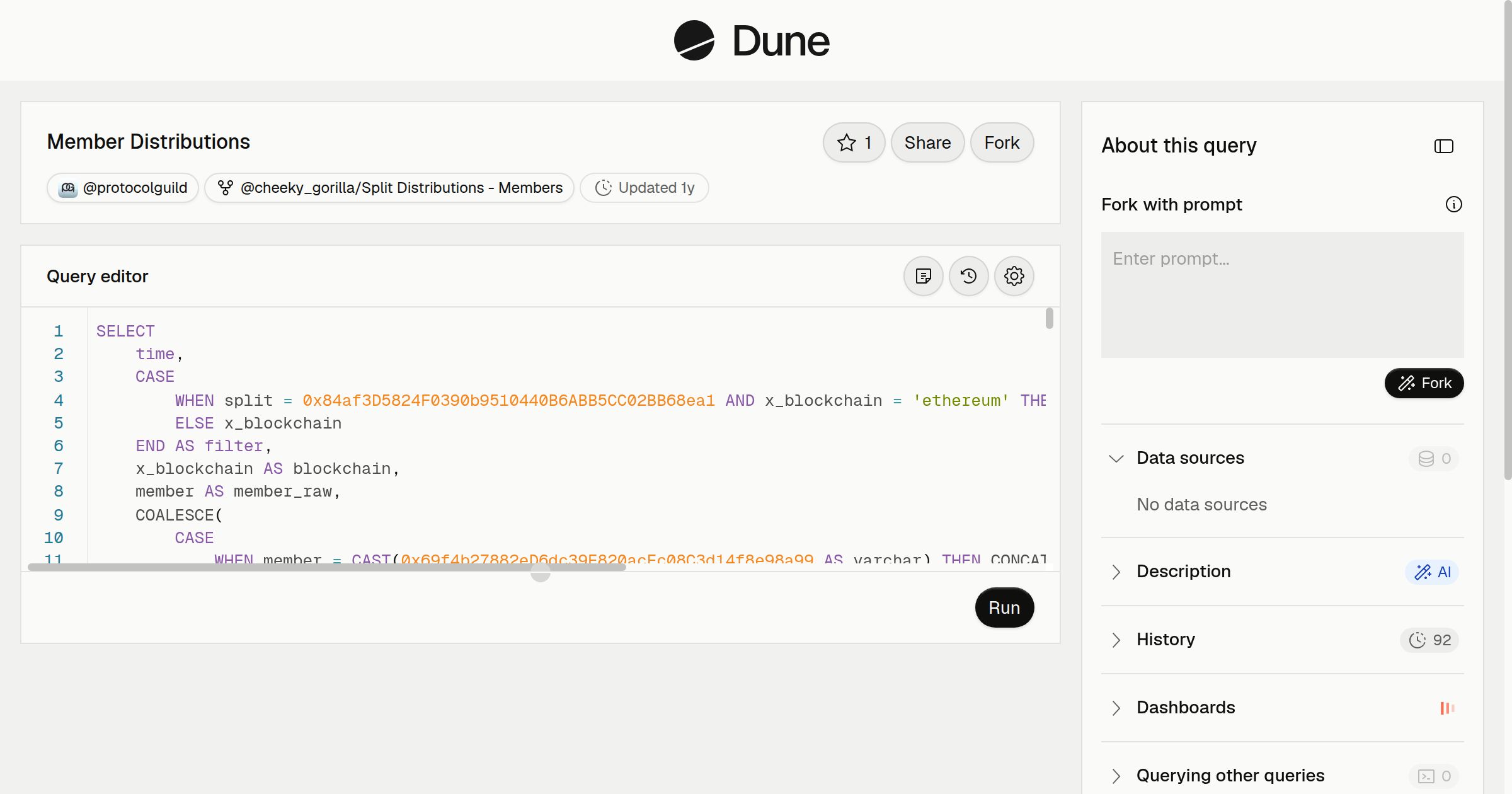Expand Querying other queries section
Screen dimensions: 1512x794
coord(1116,776)
